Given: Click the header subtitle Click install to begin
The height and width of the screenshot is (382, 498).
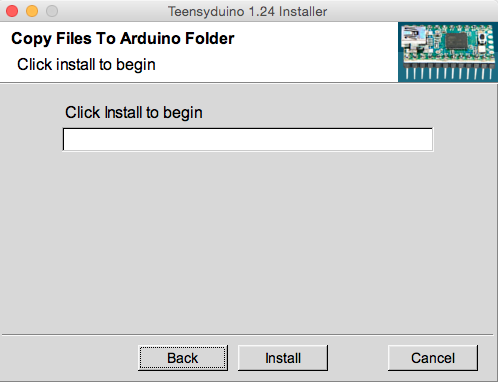Looking at the screenshot, I should [86, 64].
